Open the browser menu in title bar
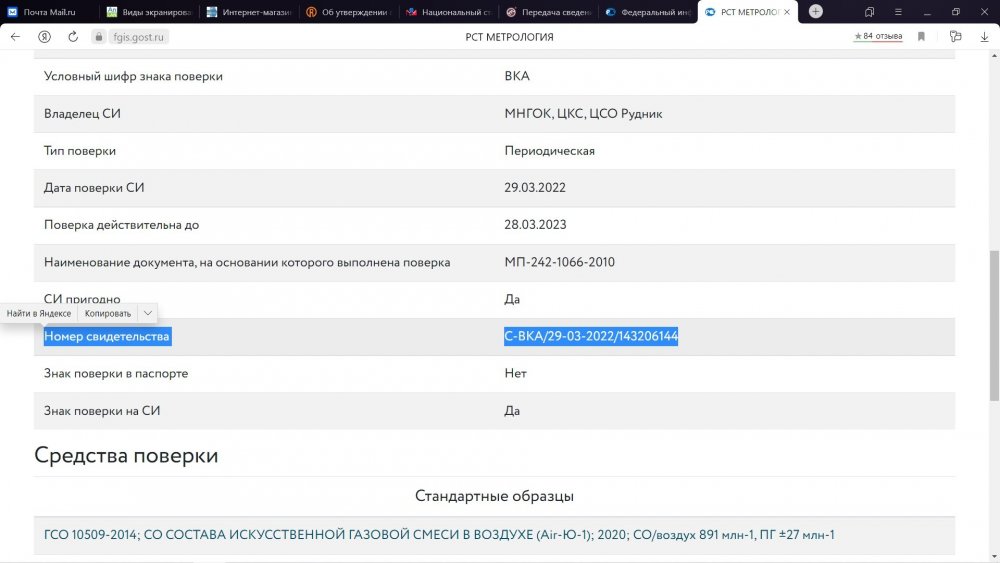 pos(897,12)
